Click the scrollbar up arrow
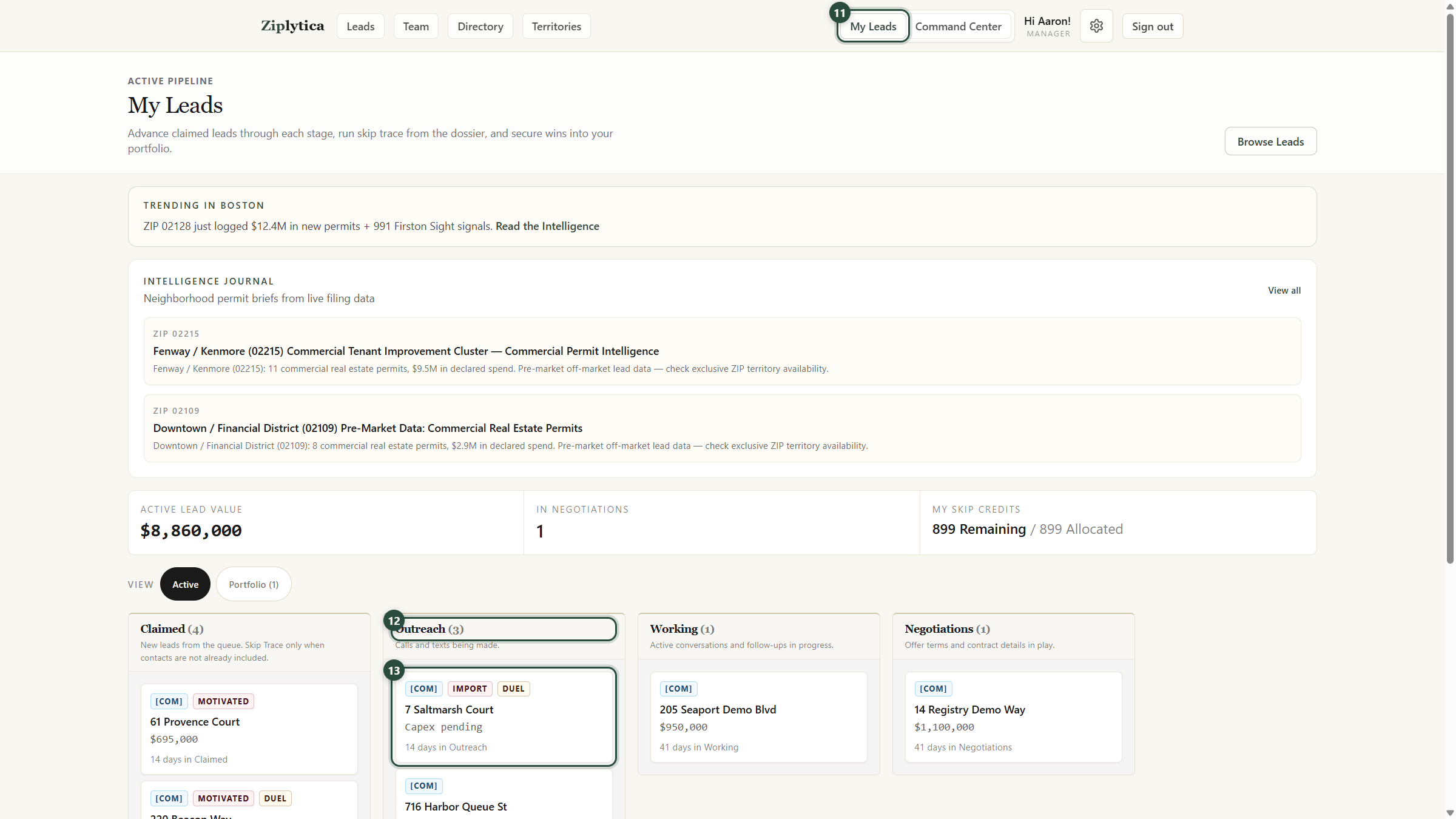This screenshot has height=819, width=1456. 1450,6
